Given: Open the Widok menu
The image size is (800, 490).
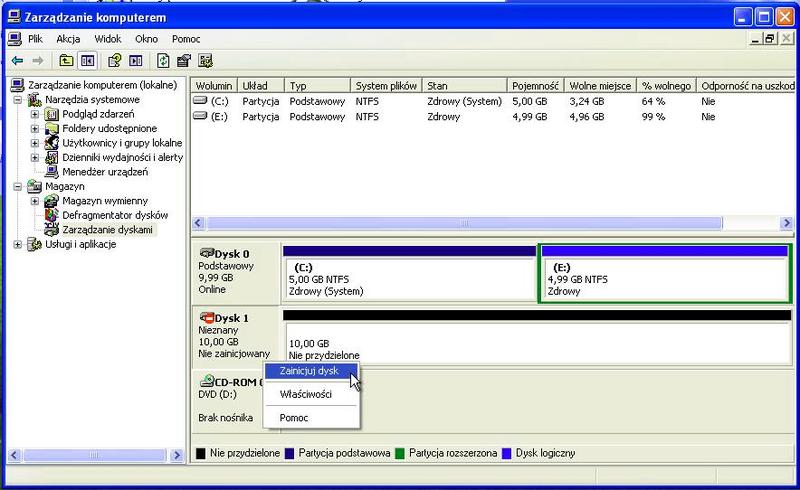Looking at the screenshot, I should tap(108, 39).
